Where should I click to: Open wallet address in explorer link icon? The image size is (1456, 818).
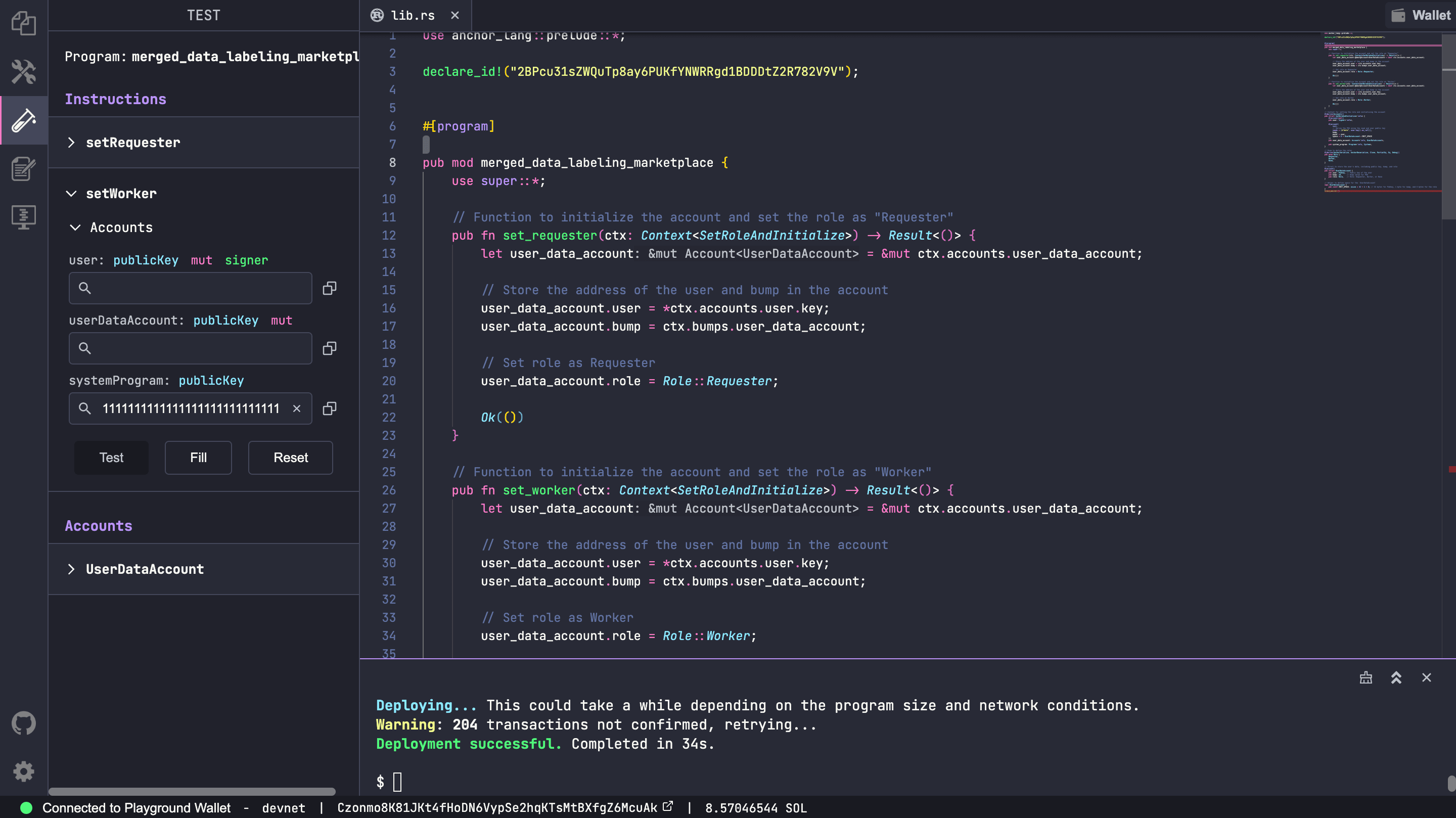click(x=667, y=807)
